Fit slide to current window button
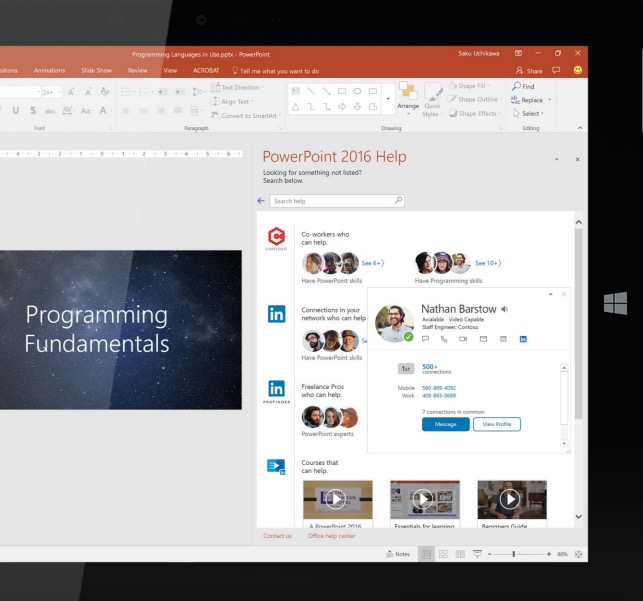 pos(579,554)
